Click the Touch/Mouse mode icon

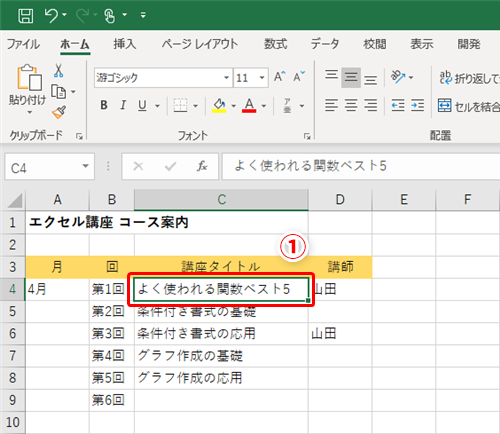pos(110,15)
